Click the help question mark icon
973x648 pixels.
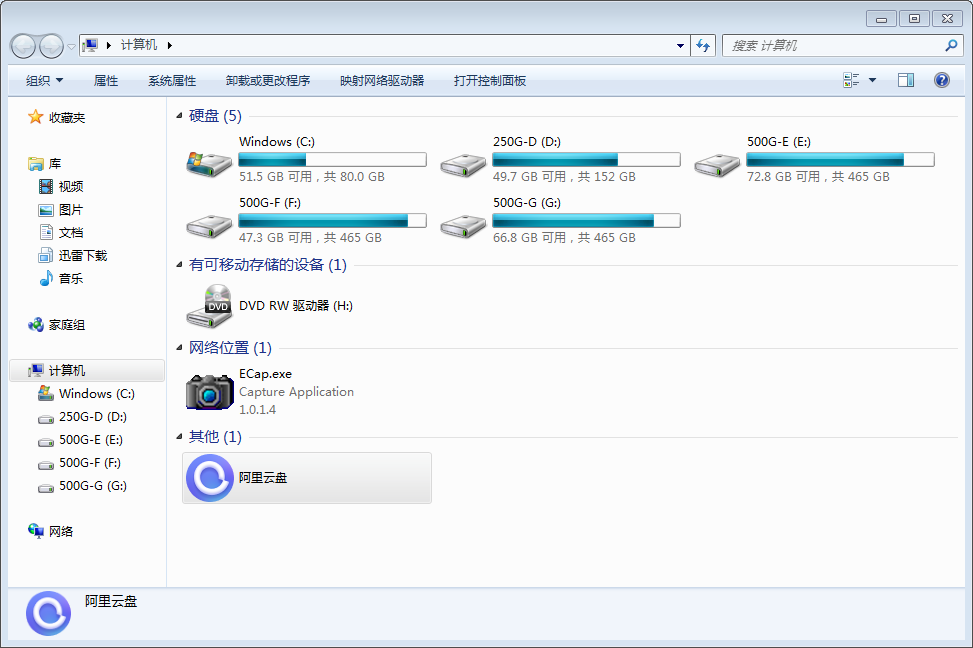click(941, 80)
